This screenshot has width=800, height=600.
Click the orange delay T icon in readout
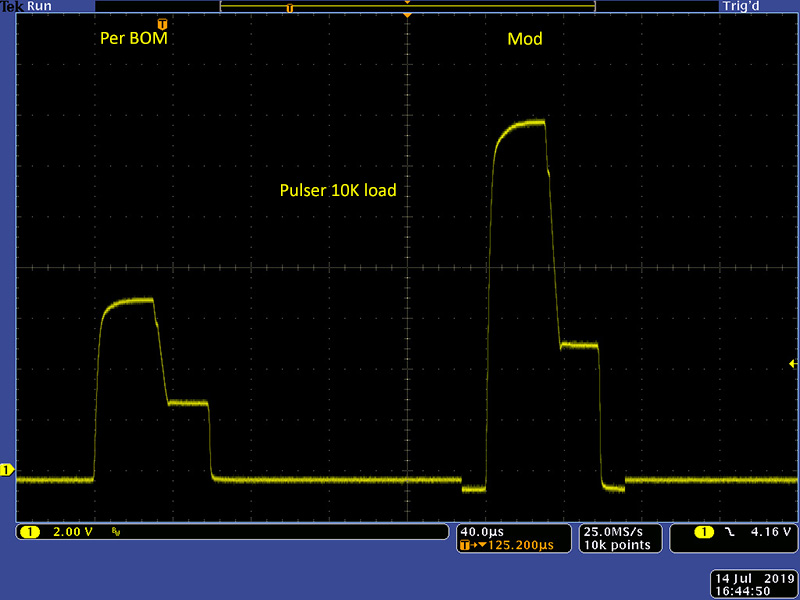tap(465, 545)
